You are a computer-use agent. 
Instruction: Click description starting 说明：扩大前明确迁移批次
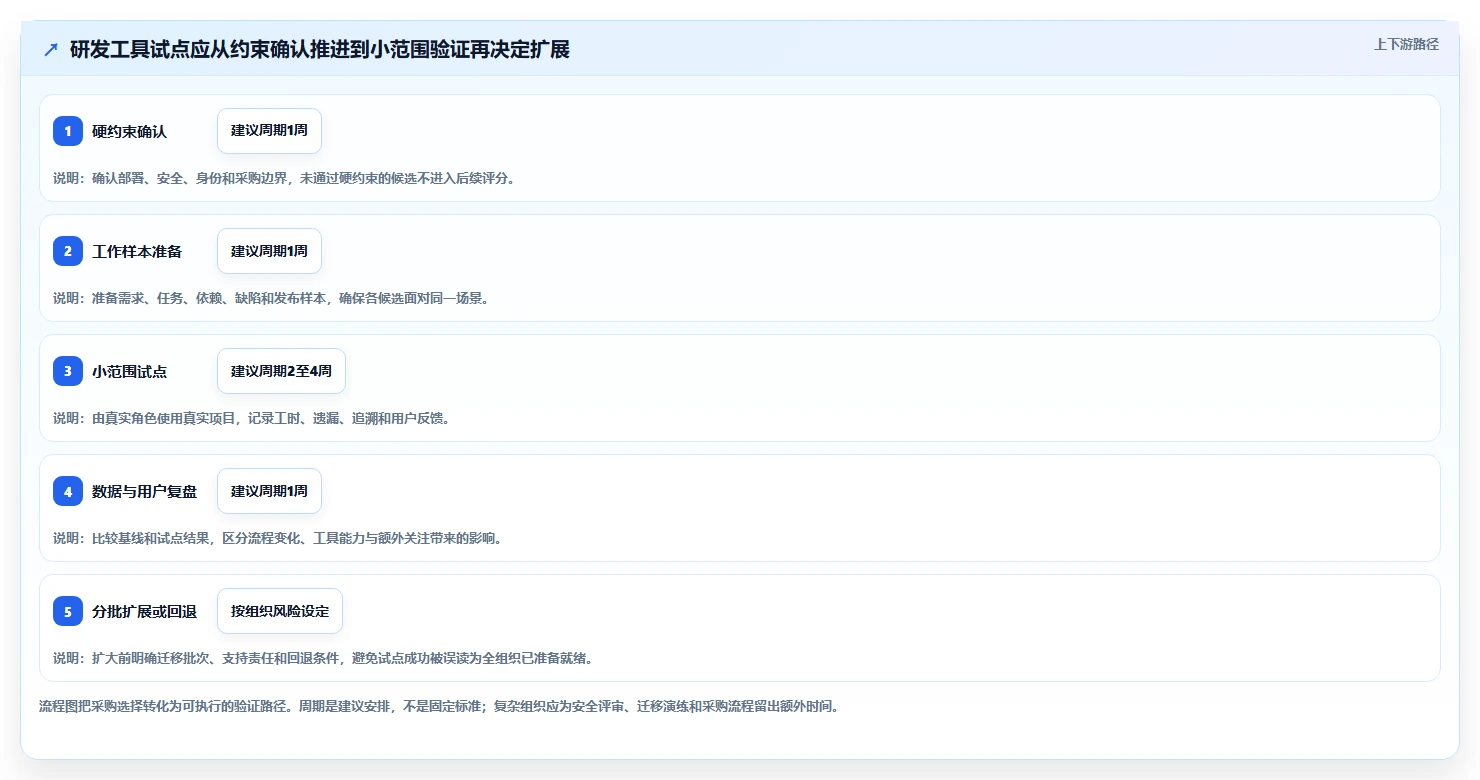pos(323,658)
